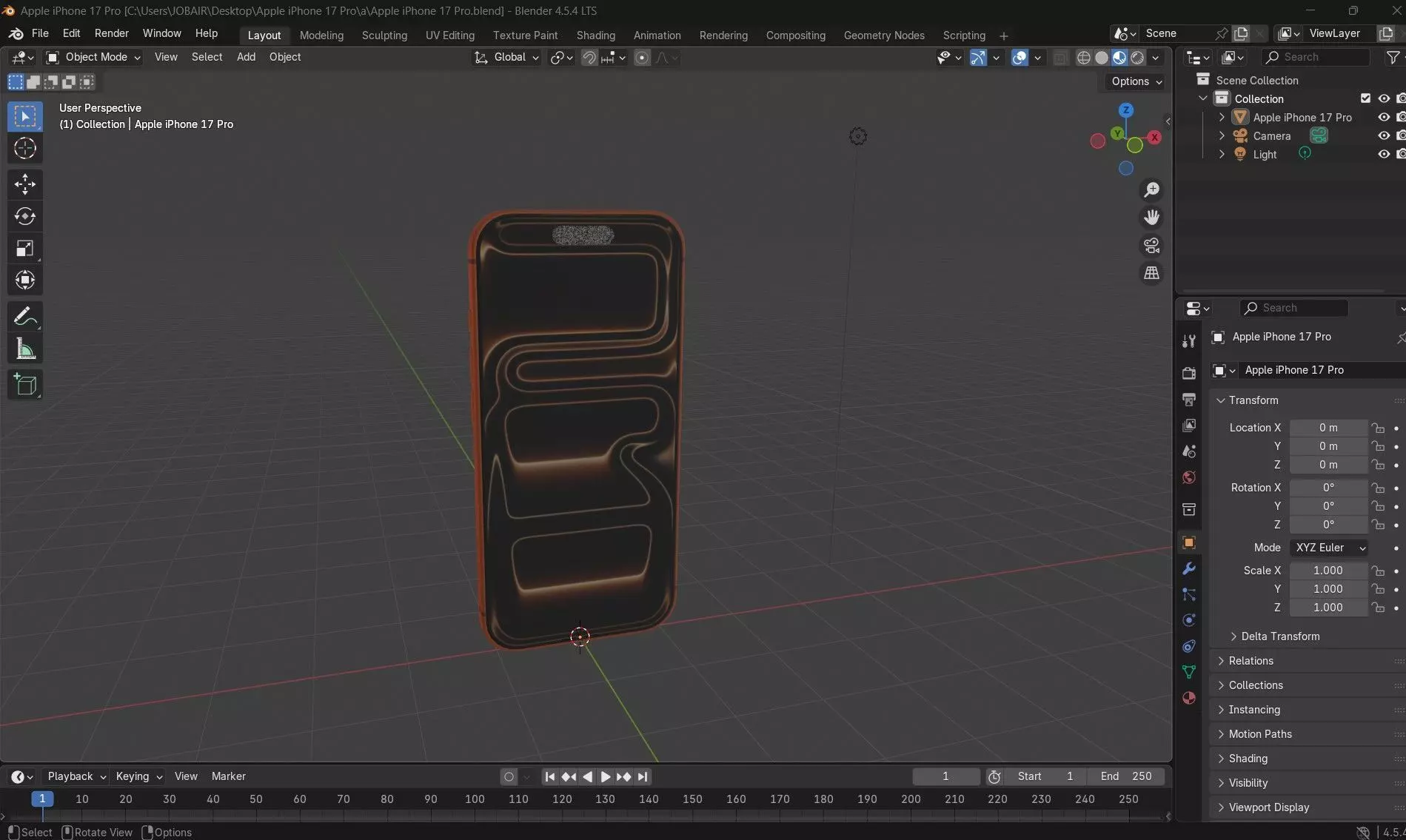
Task: Toggle snapping magnet in header
Action: tap(589, 58)
